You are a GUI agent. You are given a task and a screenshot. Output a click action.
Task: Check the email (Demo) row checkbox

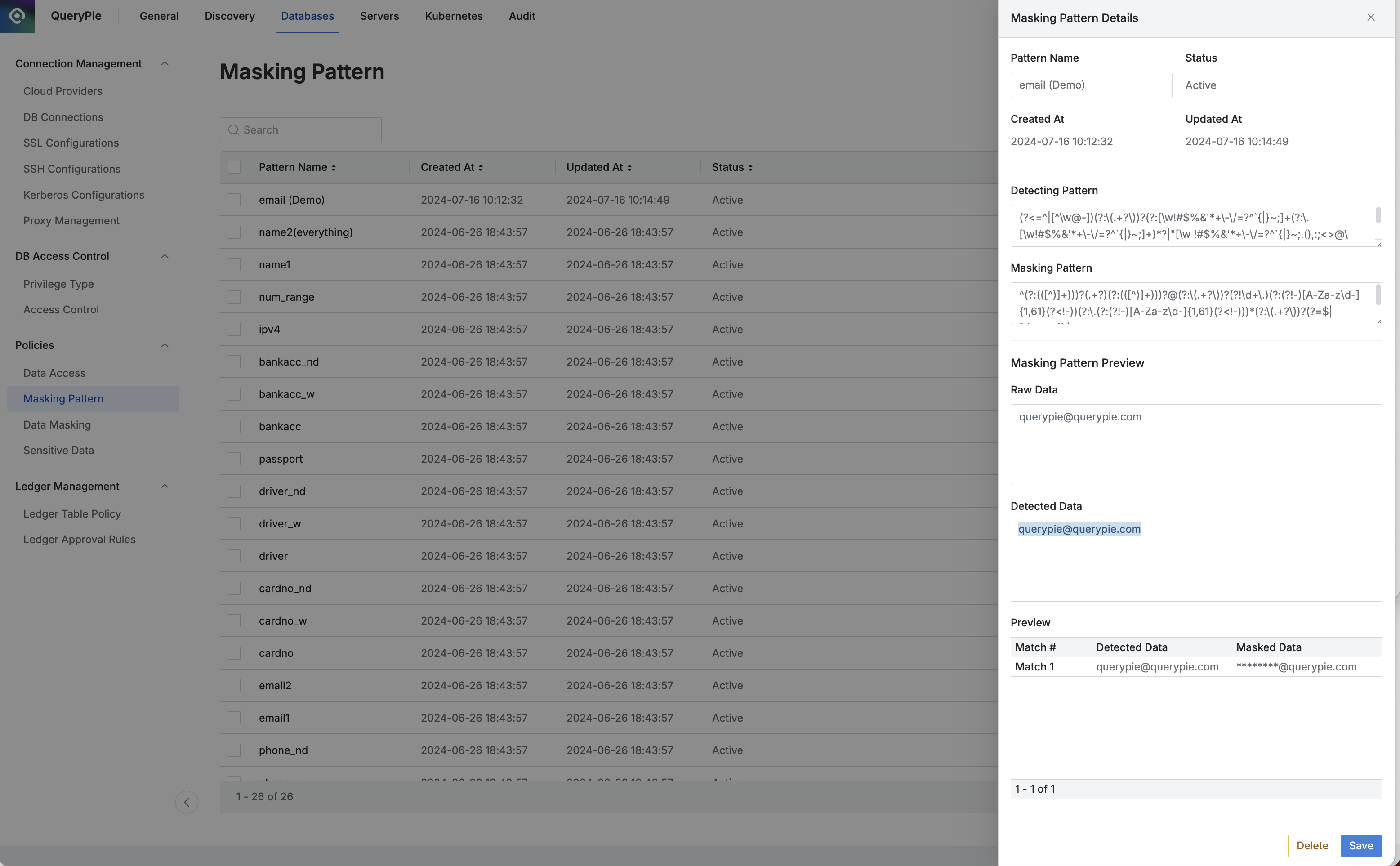coord(234,200)
